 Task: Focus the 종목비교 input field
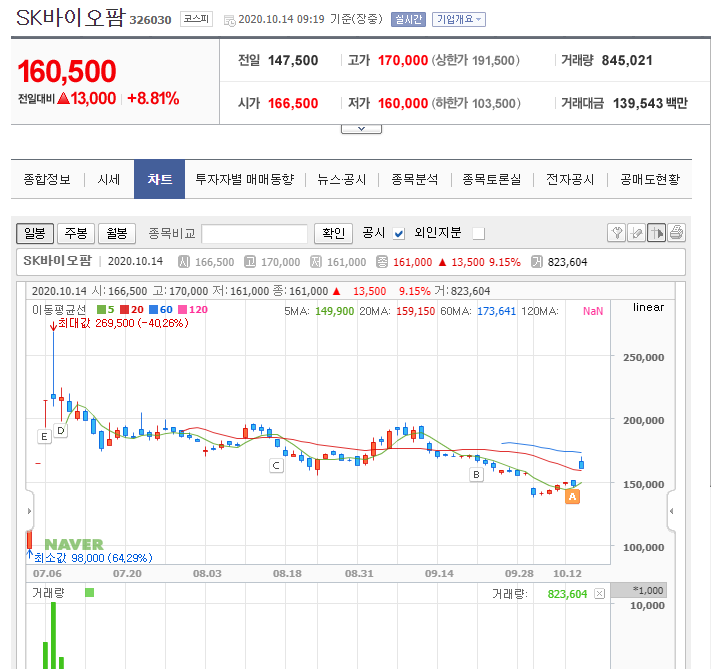click(x=254, y=234)
